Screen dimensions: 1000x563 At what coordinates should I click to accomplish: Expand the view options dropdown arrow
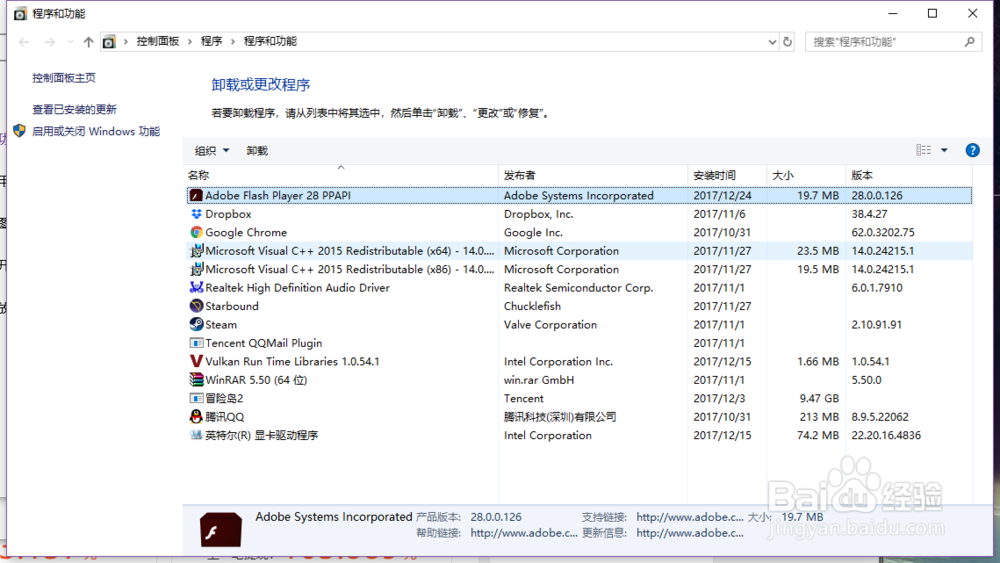(945, 150)
